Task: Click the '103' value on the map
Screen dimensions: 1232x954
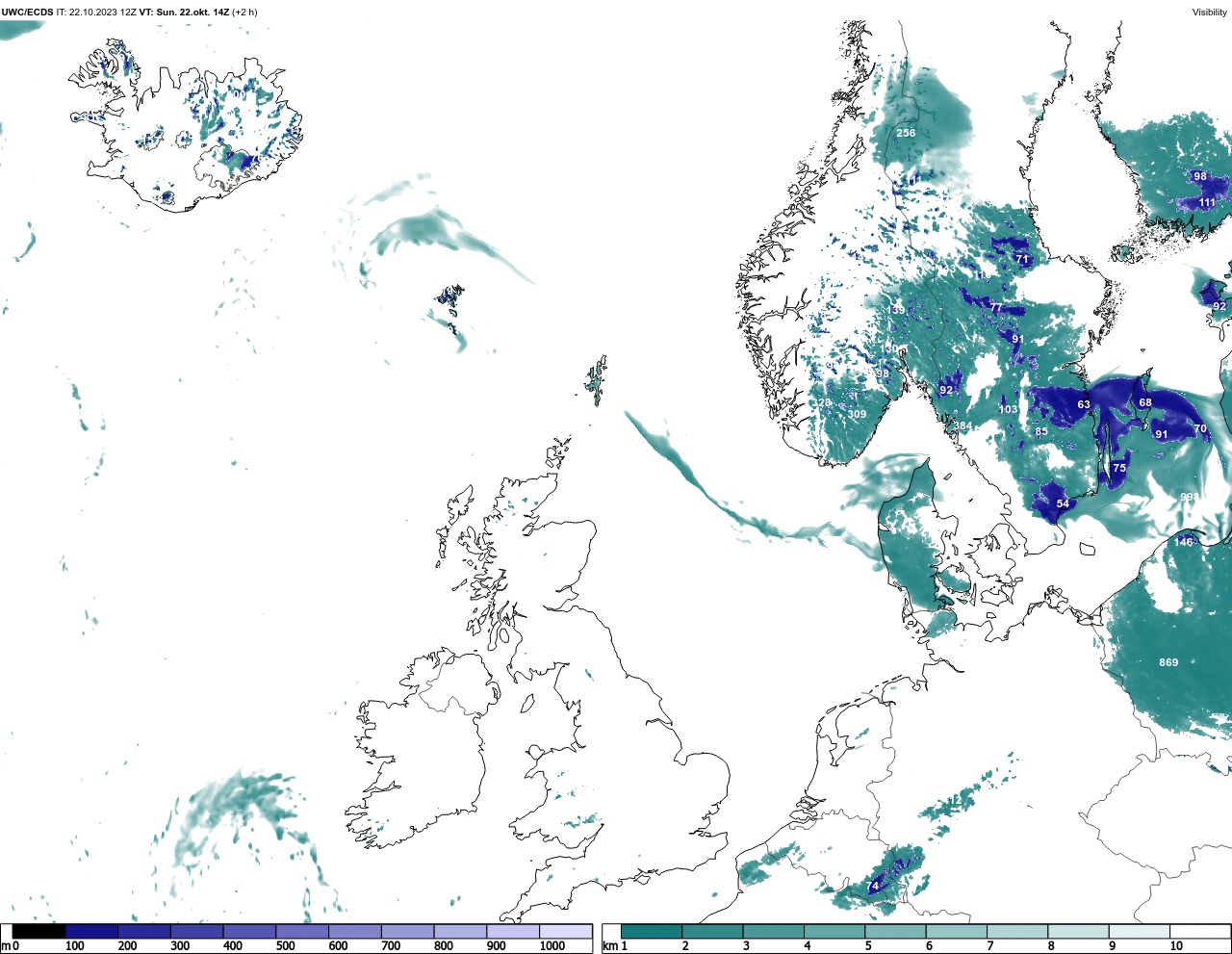Action: (x=1008, y=409)
